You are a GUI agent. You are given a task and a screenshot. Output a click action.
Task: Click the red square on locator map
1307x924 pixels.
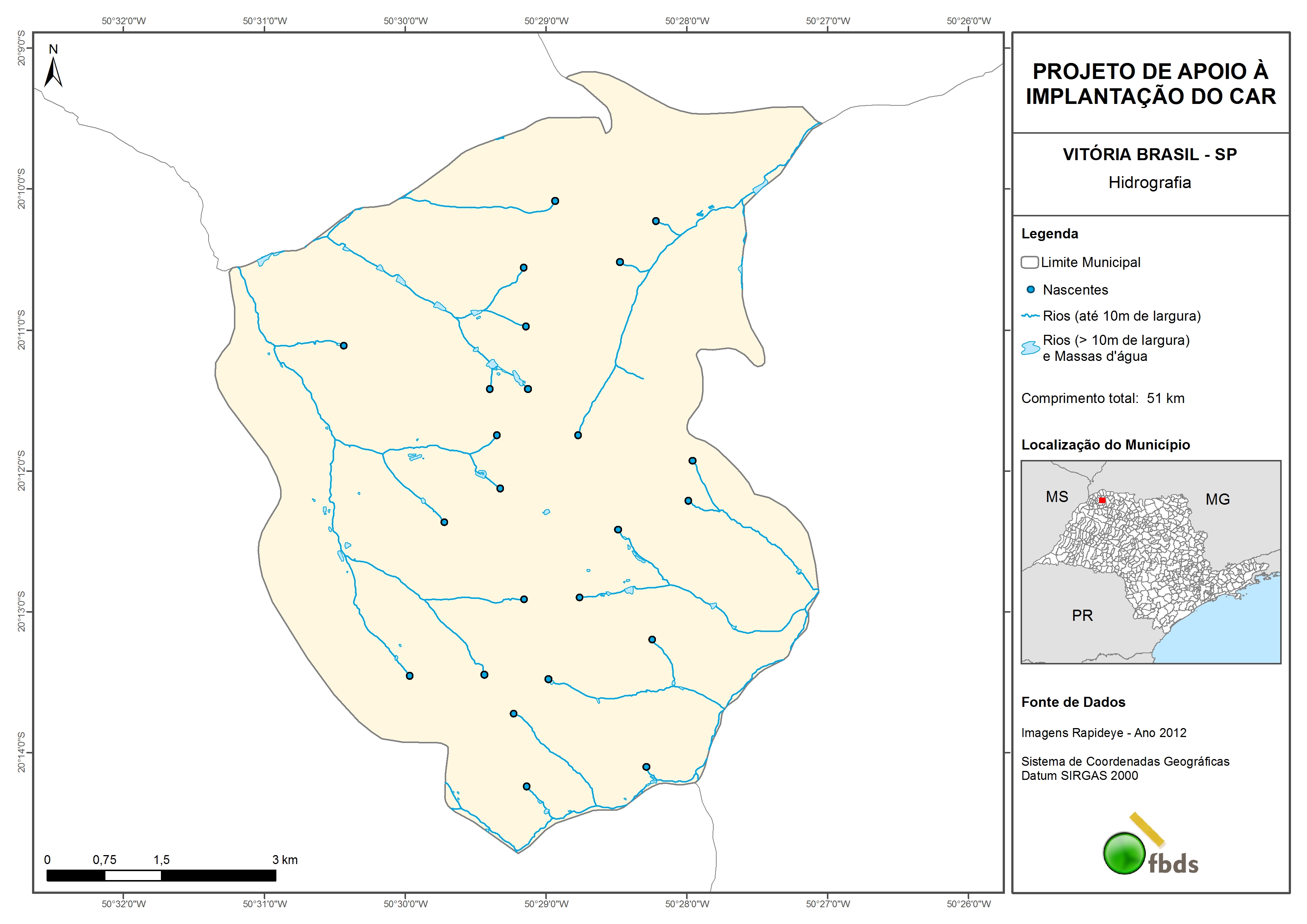point(1102,501)
